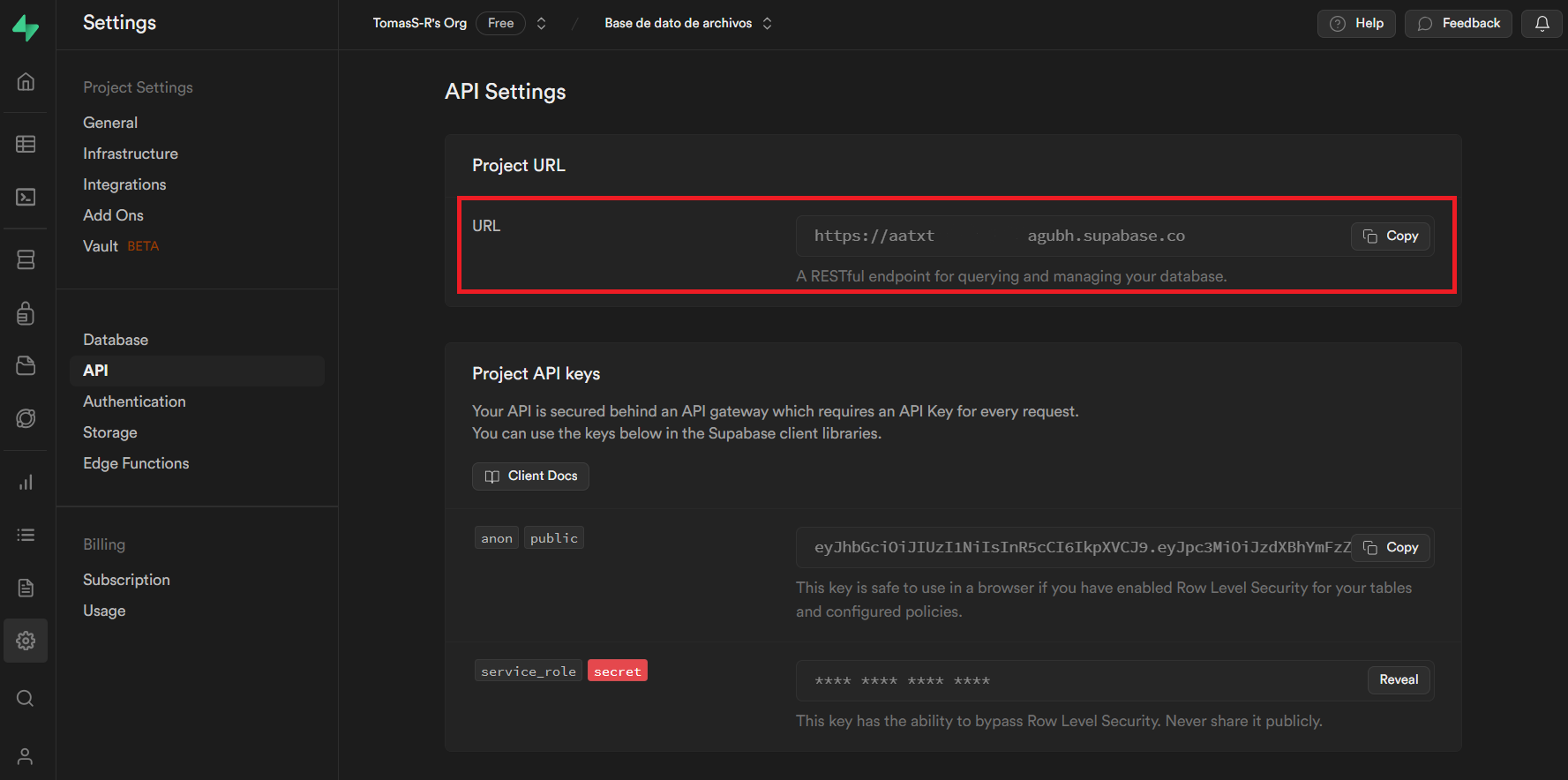The image size is (1568, 780).
Task: Open the search icon in sidebar
Action: coord(26,698)
